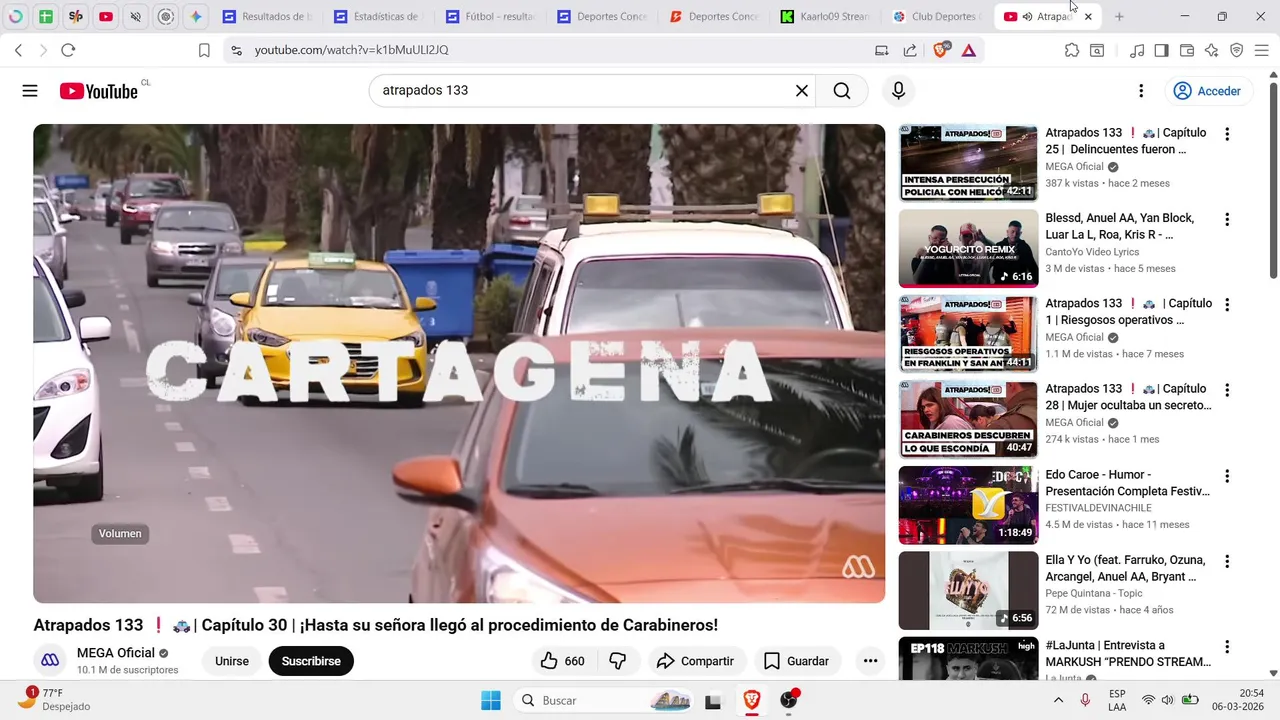Switch to Kaarlo09 Stream tab
Screen dimensions: 1280x720
(826, 17)
